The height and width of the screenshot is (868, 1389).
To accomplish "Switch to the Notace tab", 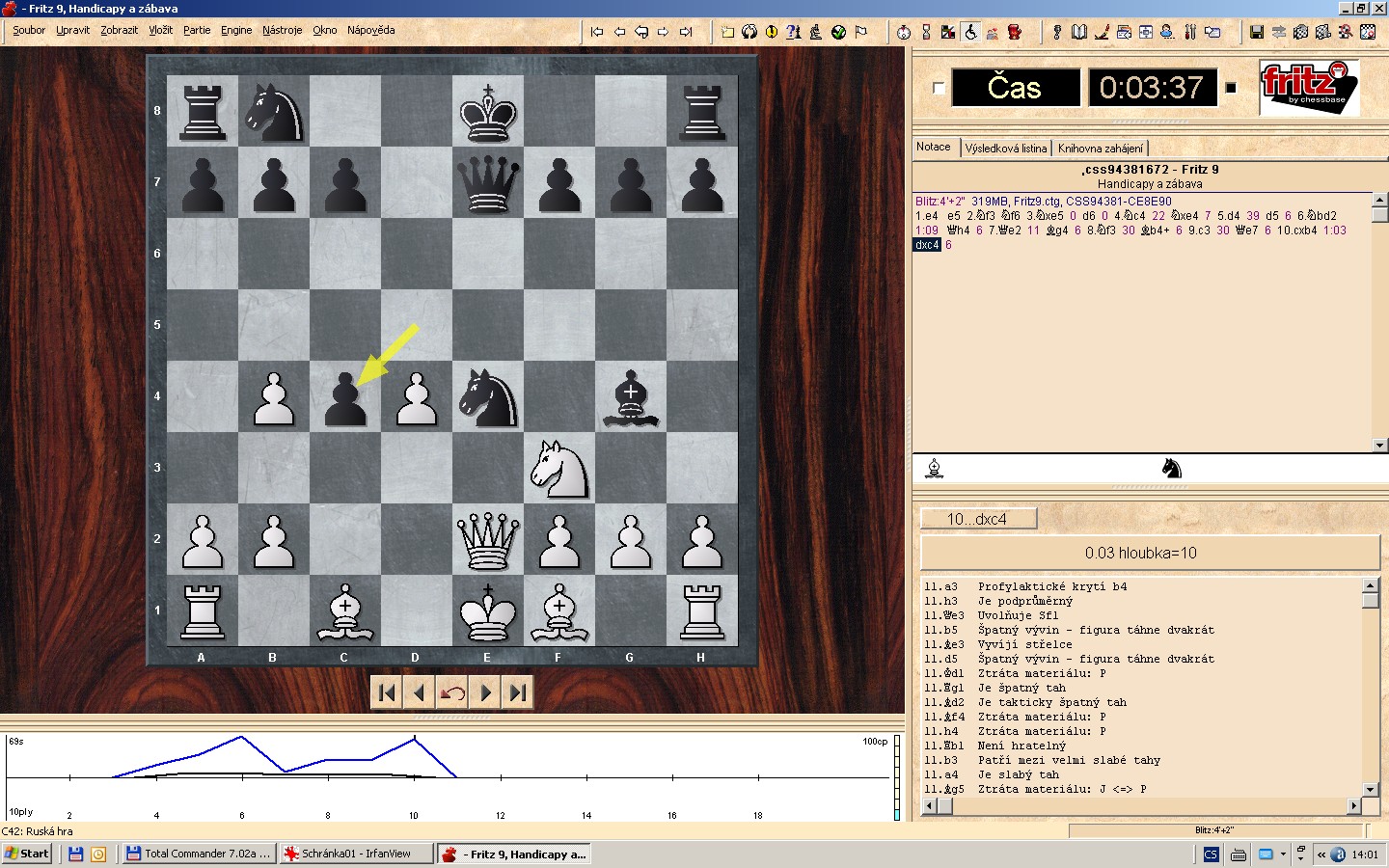I will click(x=934, y=147).
